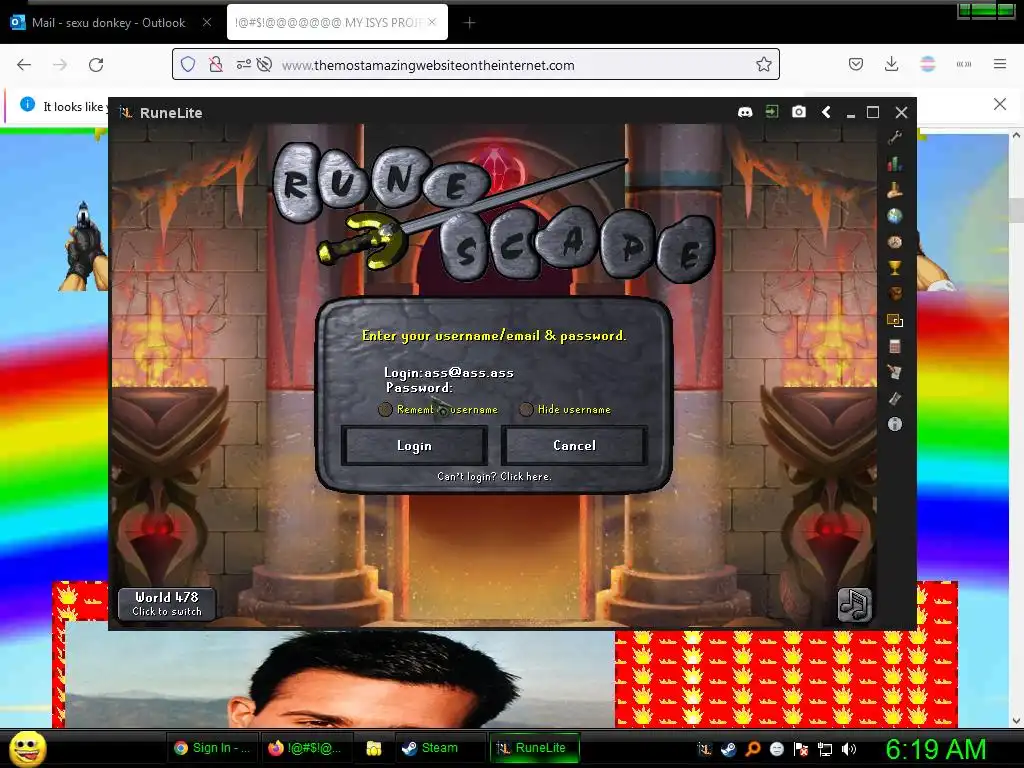Open the Notes panel in RuneLite sidebar
Image resolution: width=1024 pixels, height=768 pixels.
(x=895, y=372)
